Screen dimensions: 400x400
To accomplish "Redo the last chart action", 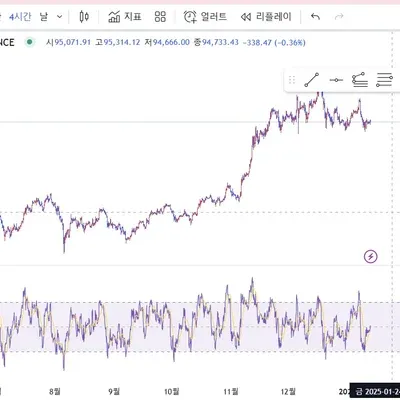I will 339,17.
